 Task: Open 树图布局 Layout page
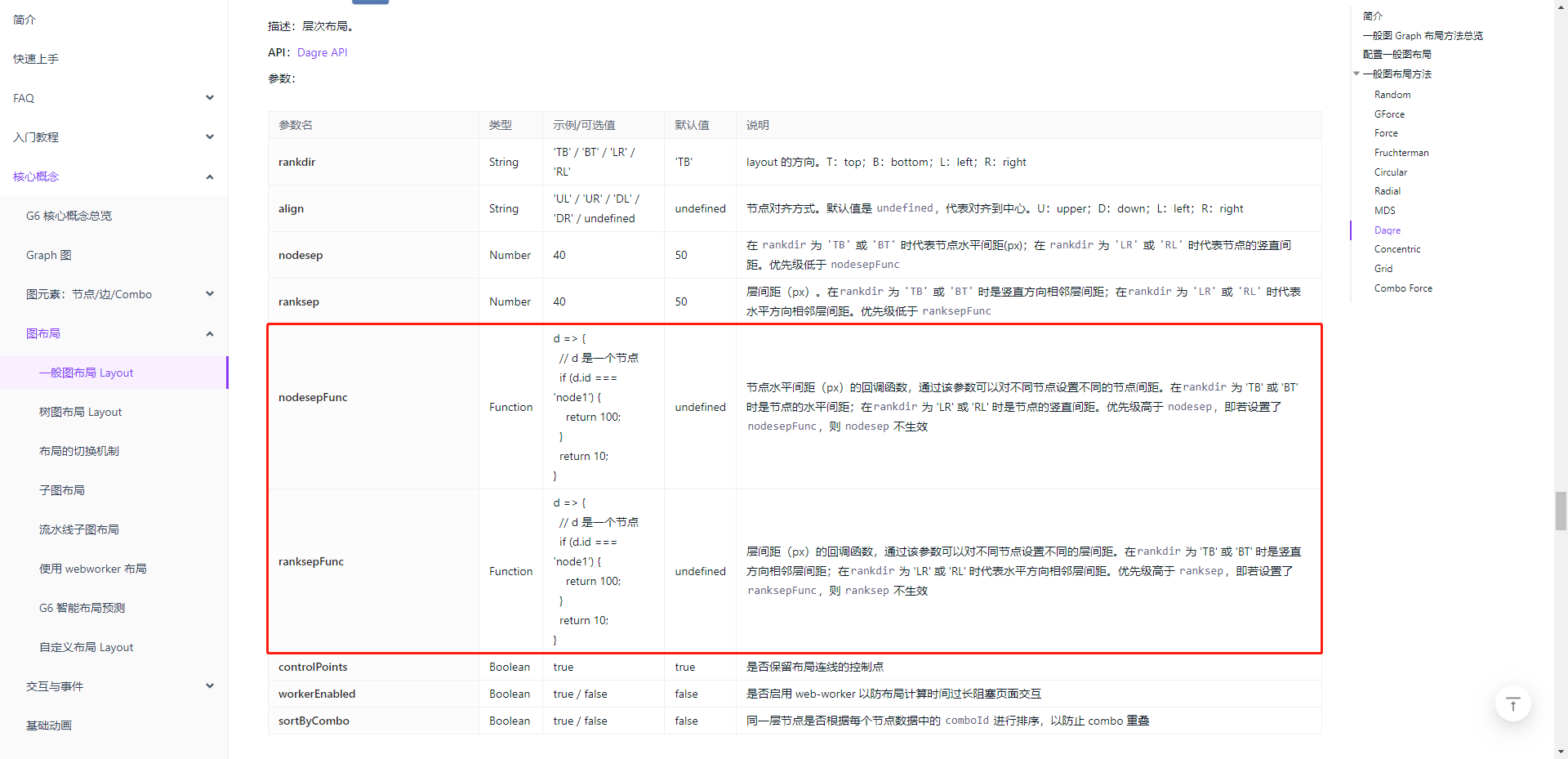click(x=79, y=411)
